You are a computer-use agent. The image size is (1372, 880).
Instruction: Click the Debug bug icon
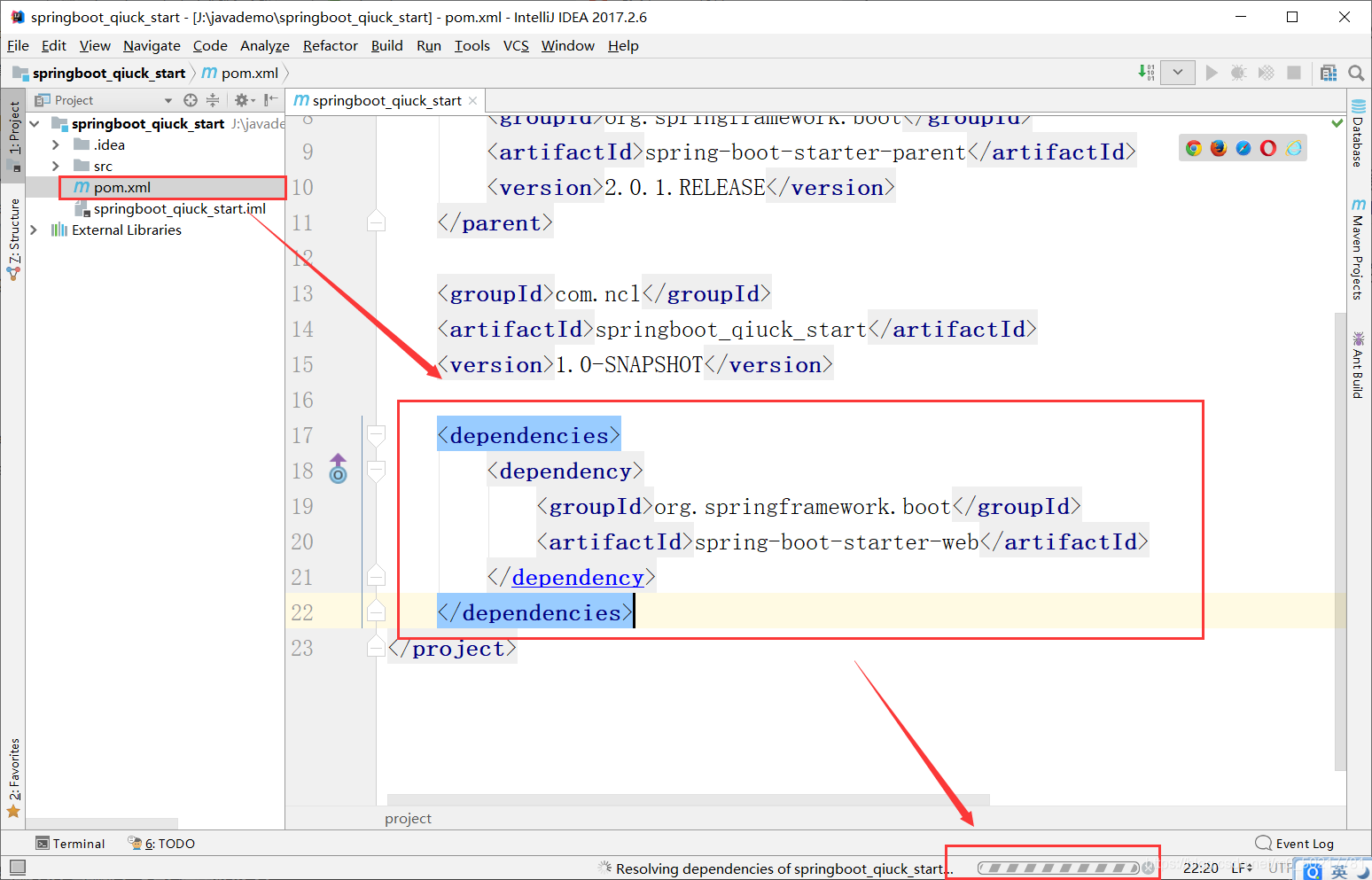pos(1238,73)
